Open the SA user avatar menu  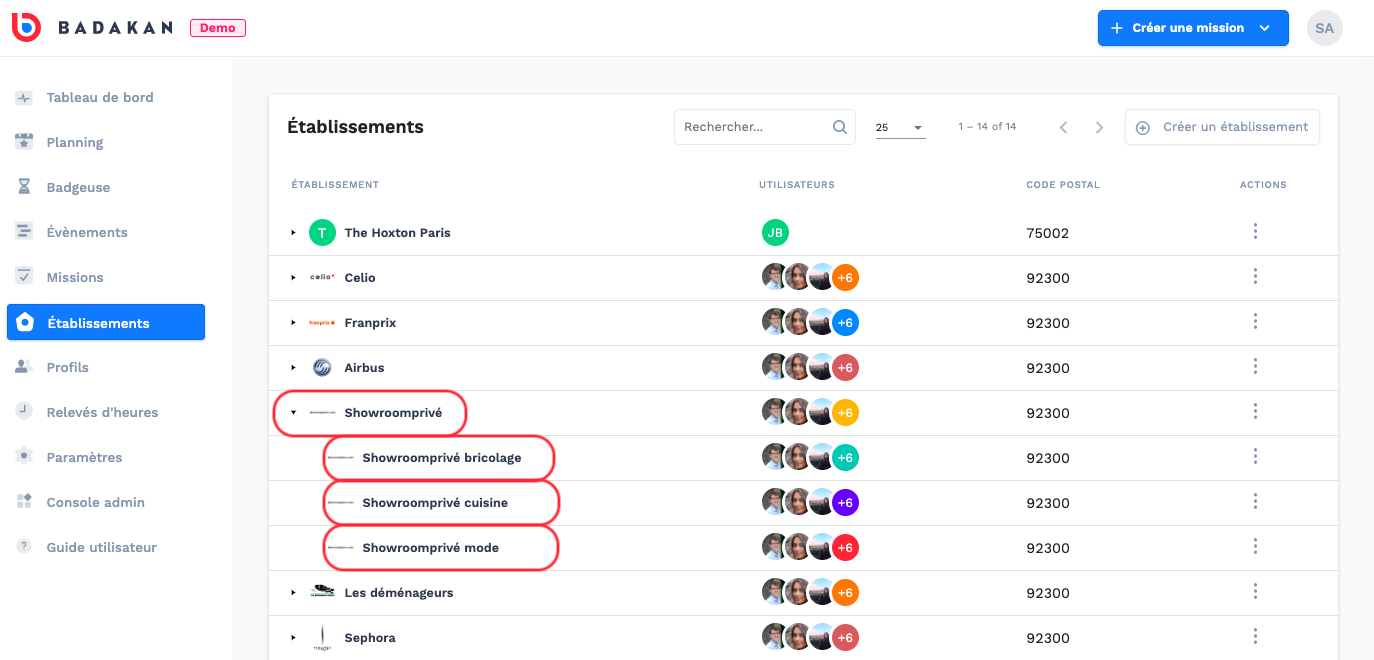1324,28
